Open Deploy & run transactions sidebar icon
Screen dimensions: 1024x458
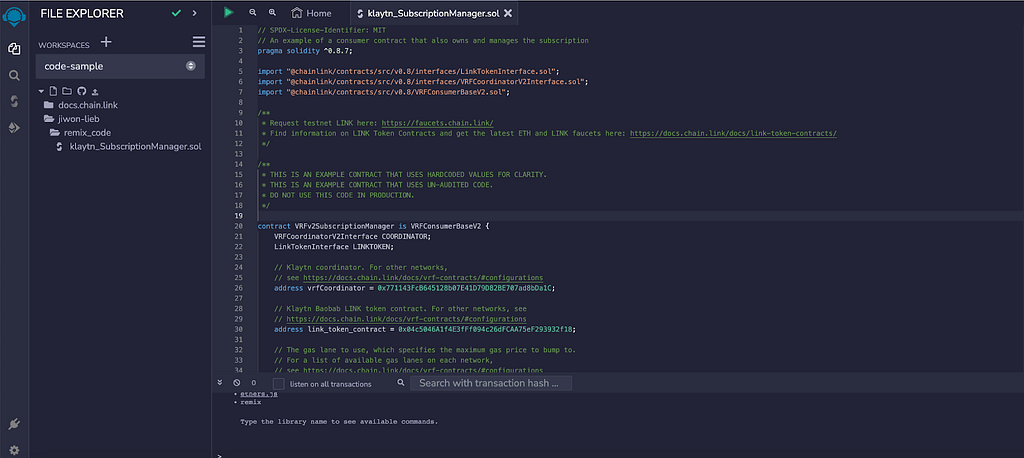(x=14, y=127)
